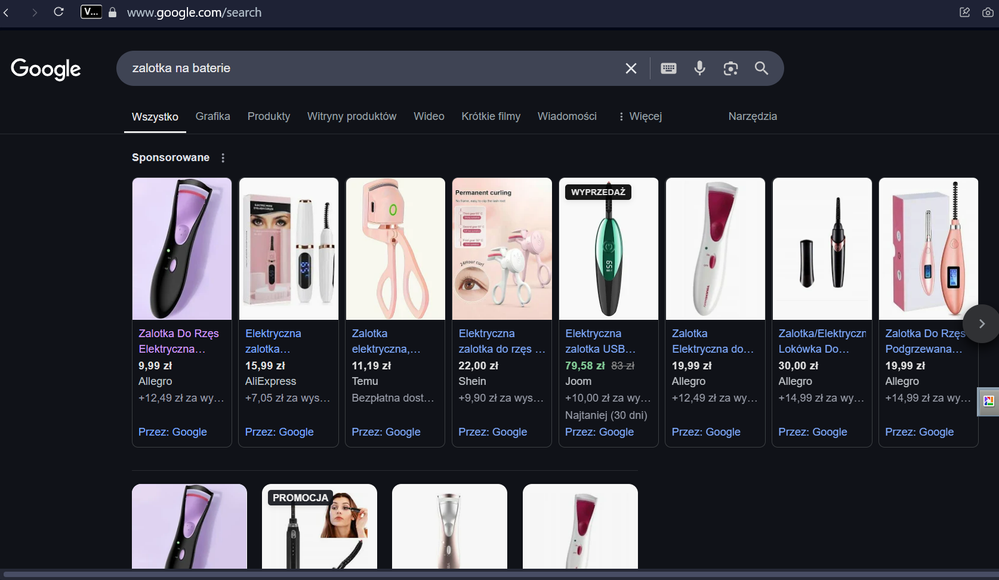Show next sponsored products with arrow
Screen dimensions: 999x580
(981, 324)
